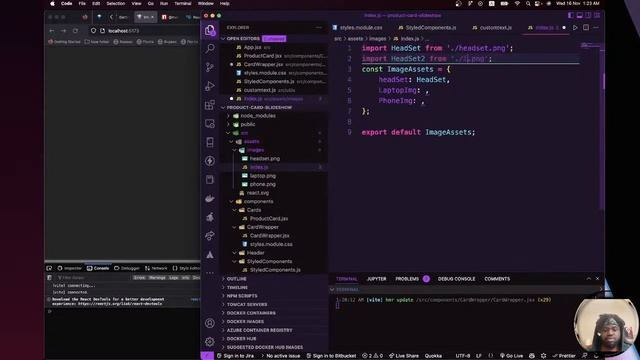Open laptop.png in the file tree

tap(262, 176)
